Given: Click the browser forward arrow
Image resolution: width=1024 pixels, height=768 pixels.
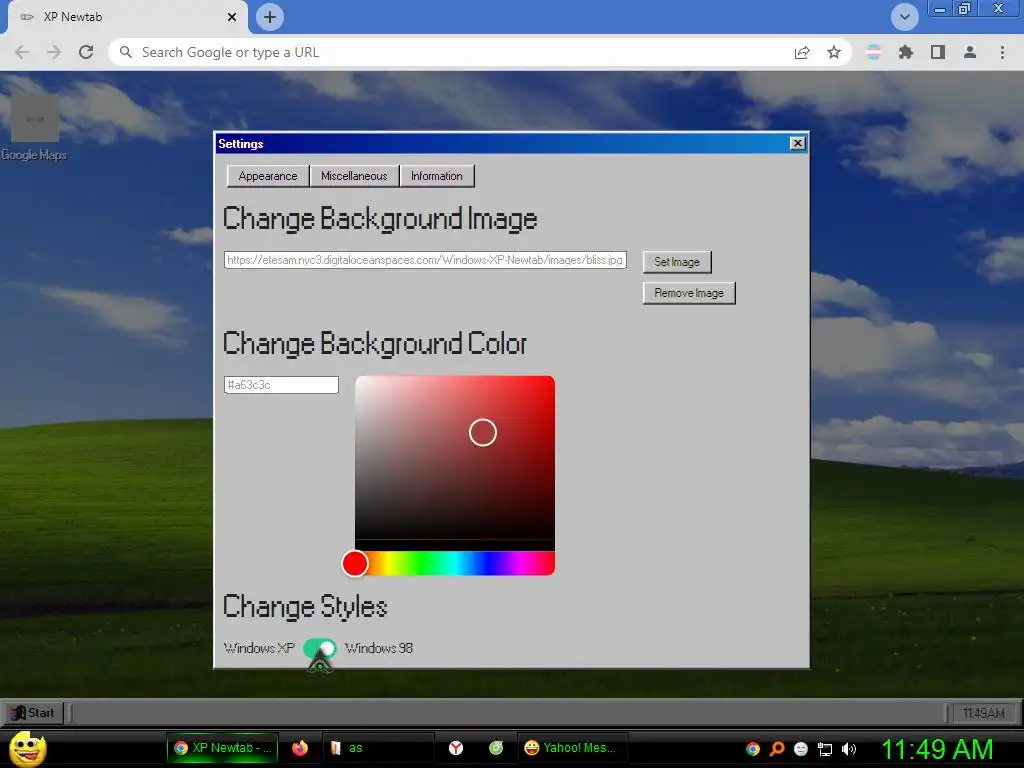Looking at the screenshot, I should point(54,52).
